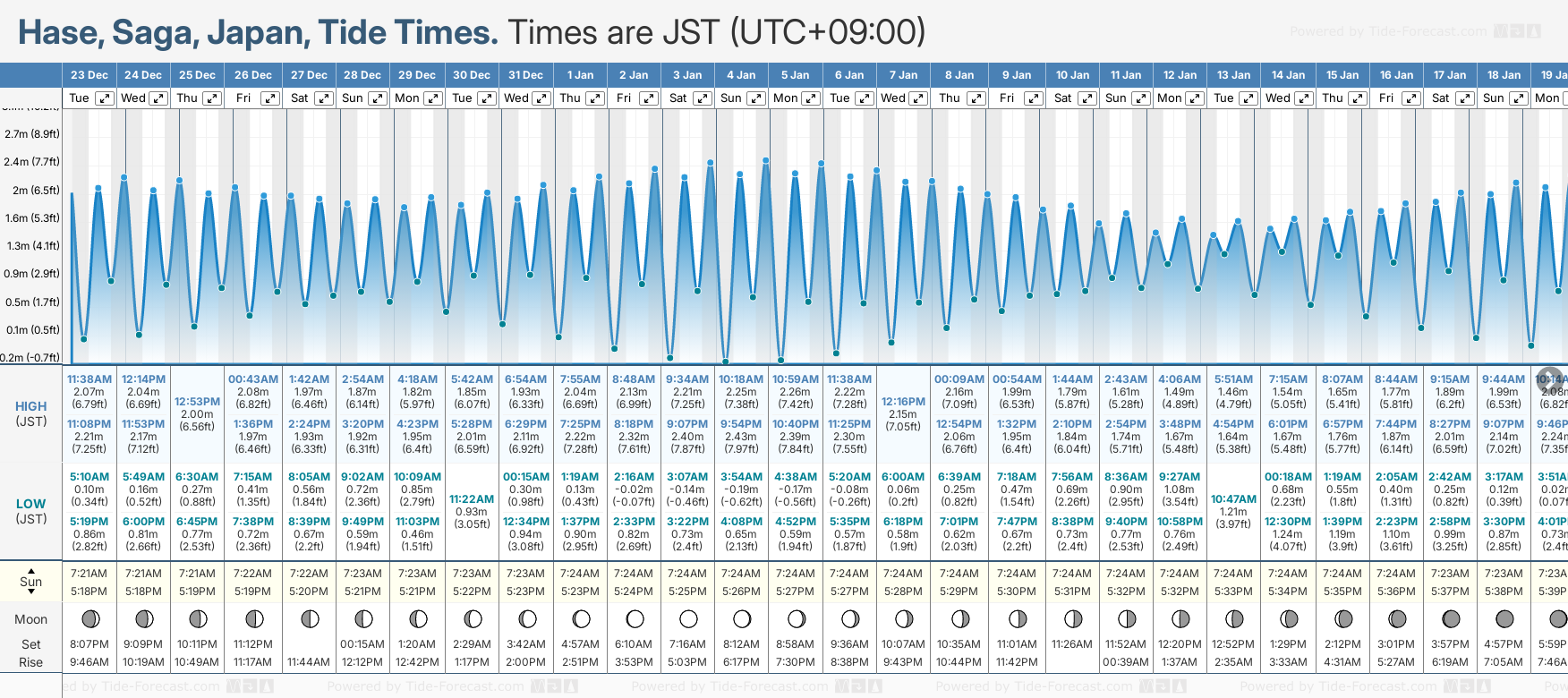Select the moon phase icon under 17 Jan
1568x698 pixels.
[x=1451, y=618]
